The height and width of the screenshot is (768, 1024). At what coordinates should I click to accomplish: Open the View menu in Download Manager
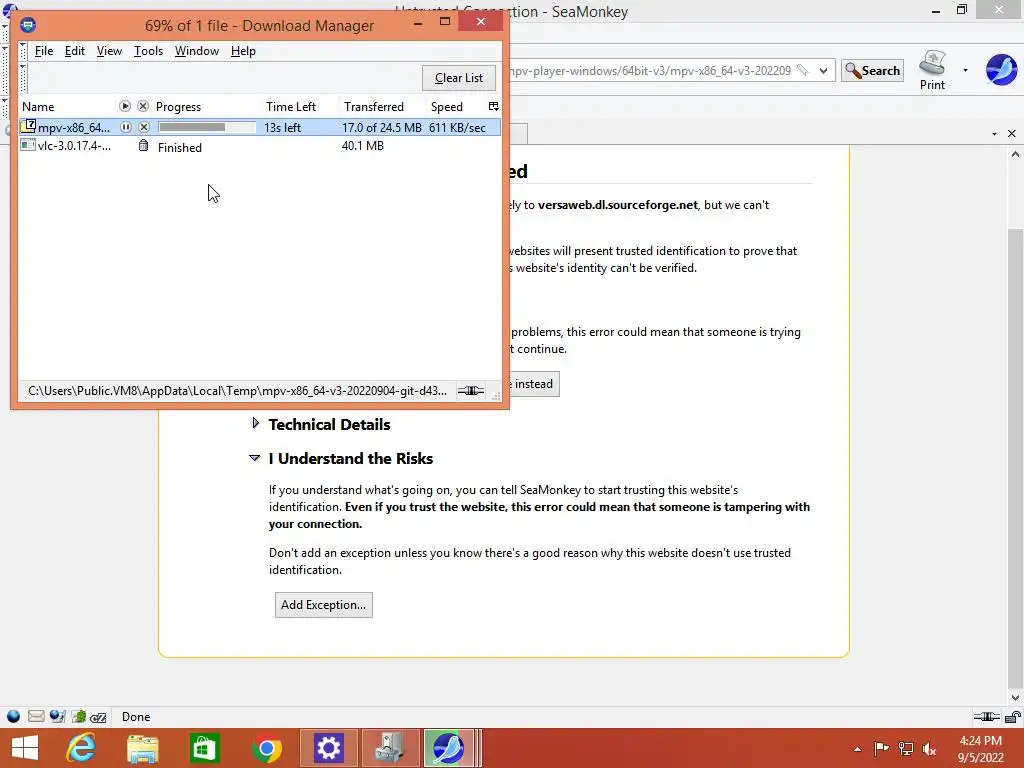point(109,51)
